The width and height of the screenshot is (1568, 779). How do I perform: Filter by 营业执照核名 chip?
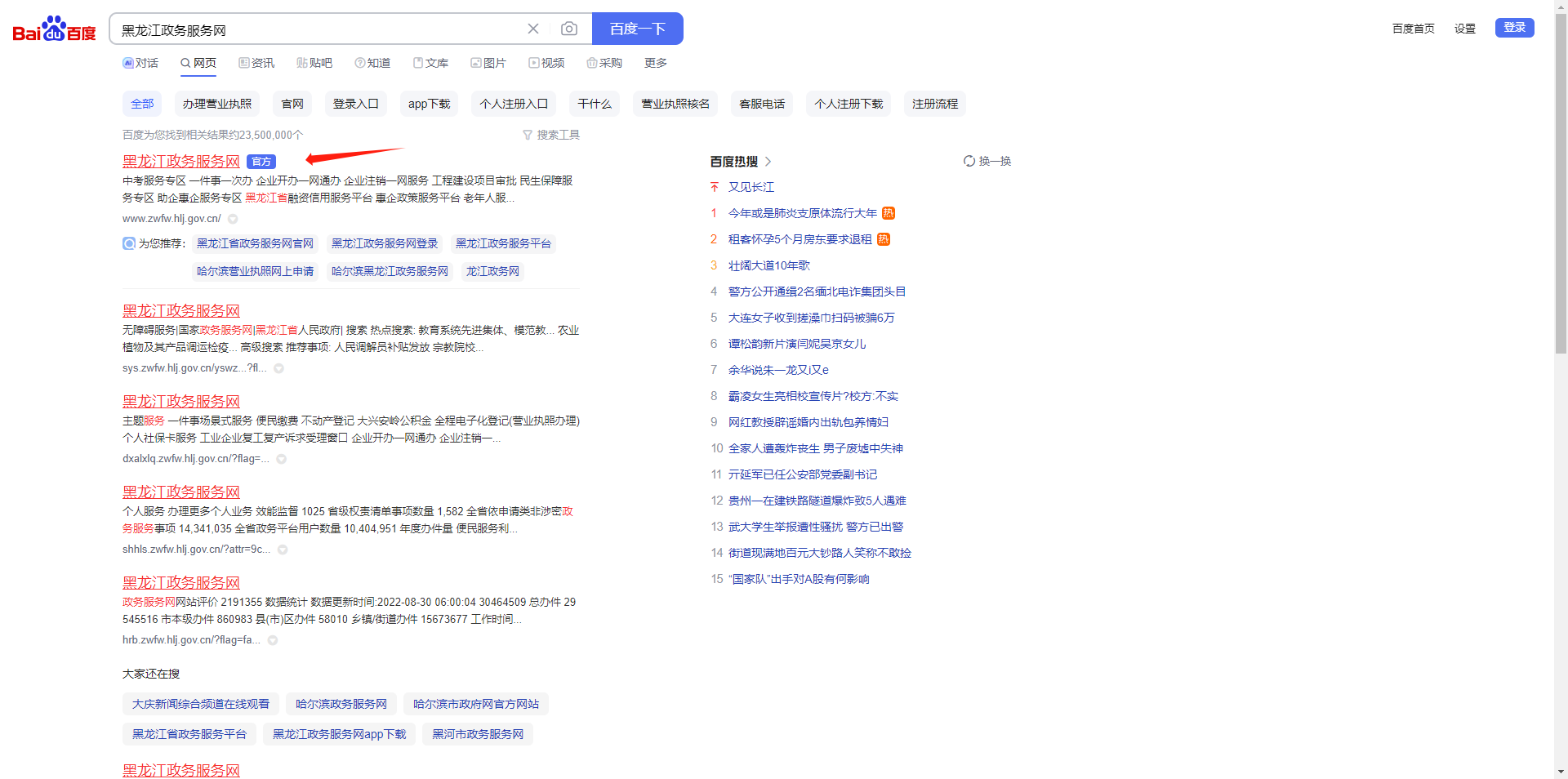[675, 104]
